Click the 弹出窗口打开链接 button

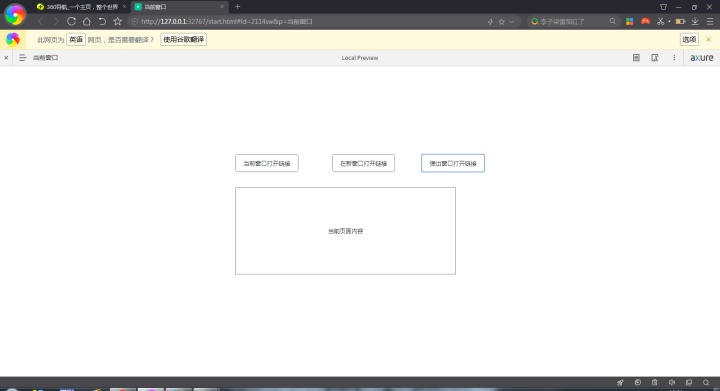click(453, 163)
